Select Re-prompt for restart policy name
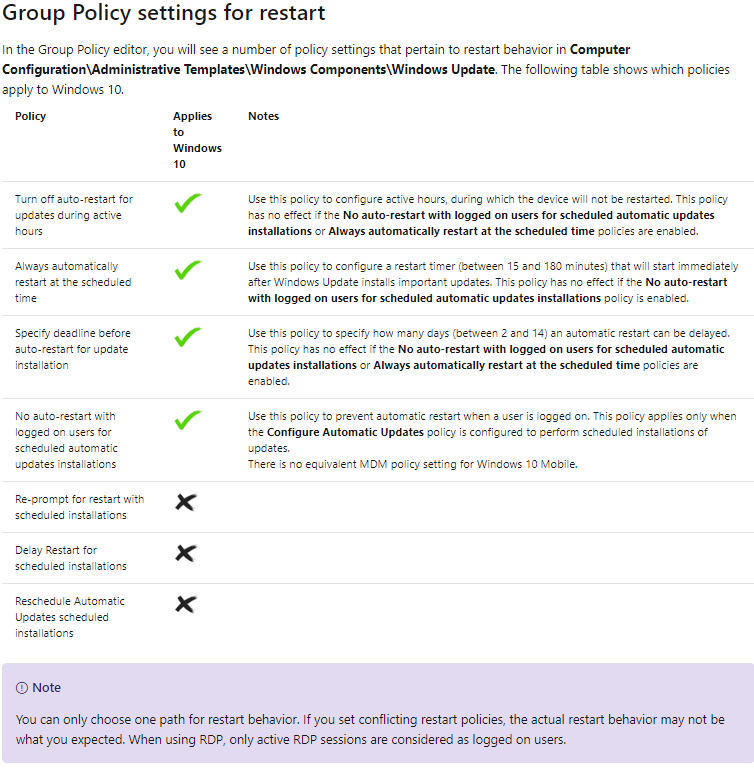Screen dimensions: 754x769 79,507
